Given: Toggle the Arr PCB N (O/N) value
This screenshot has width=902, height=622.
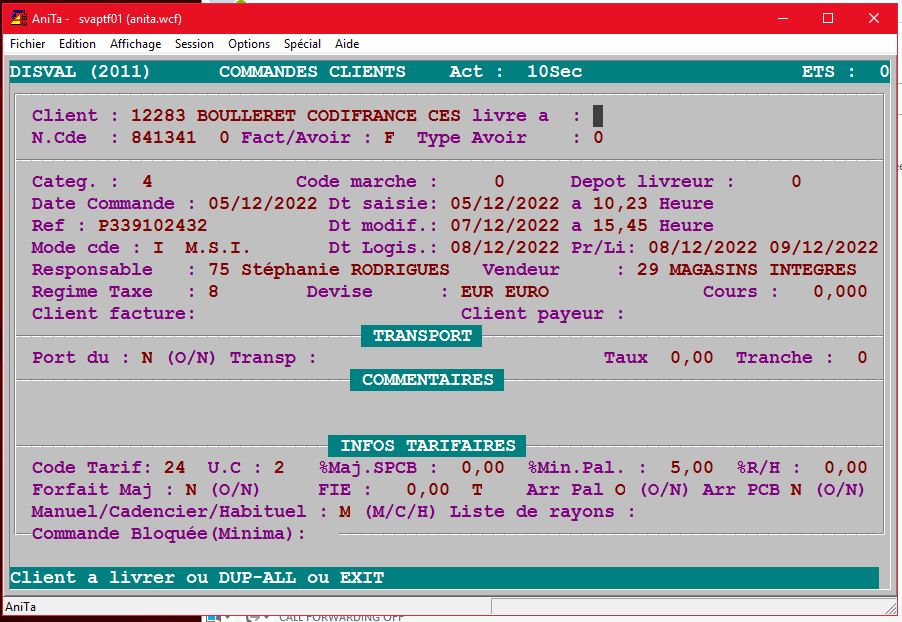Looking at the screenshot, I should coord(796,490).
